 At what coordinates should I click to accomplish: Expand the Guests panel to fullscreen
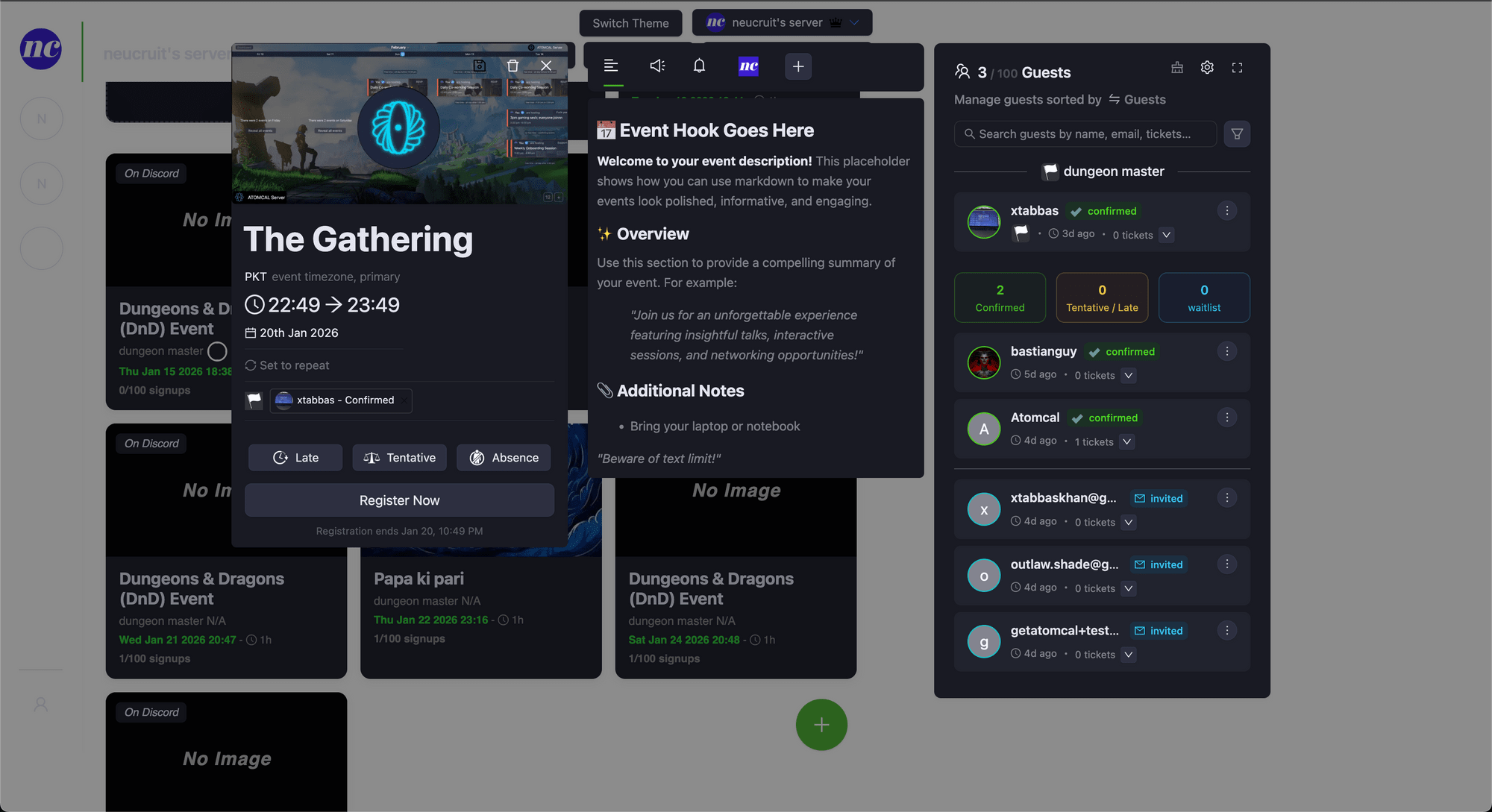(x=1237, y=68)
